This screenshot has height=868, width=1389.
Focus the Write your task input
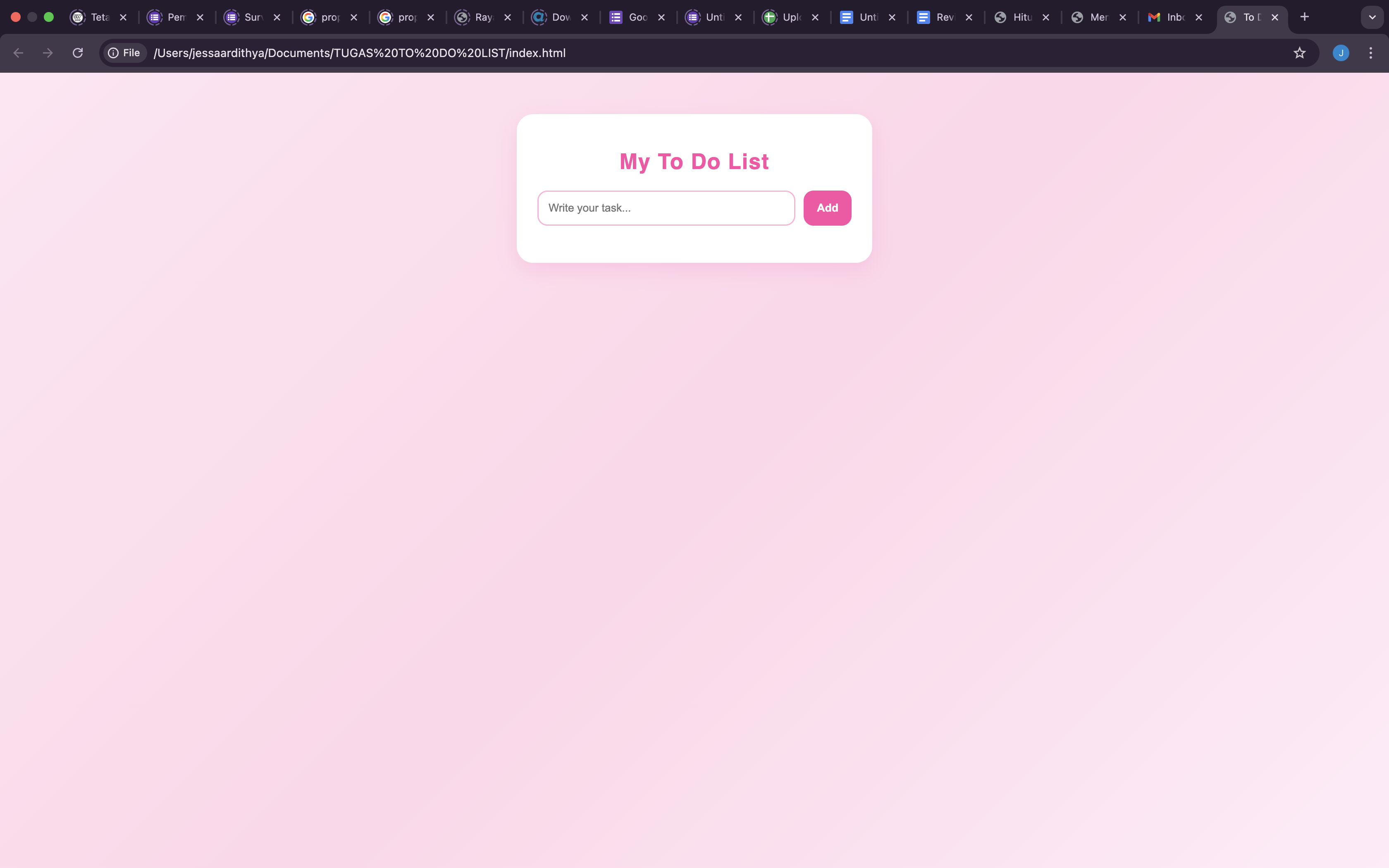pos(666,208)
